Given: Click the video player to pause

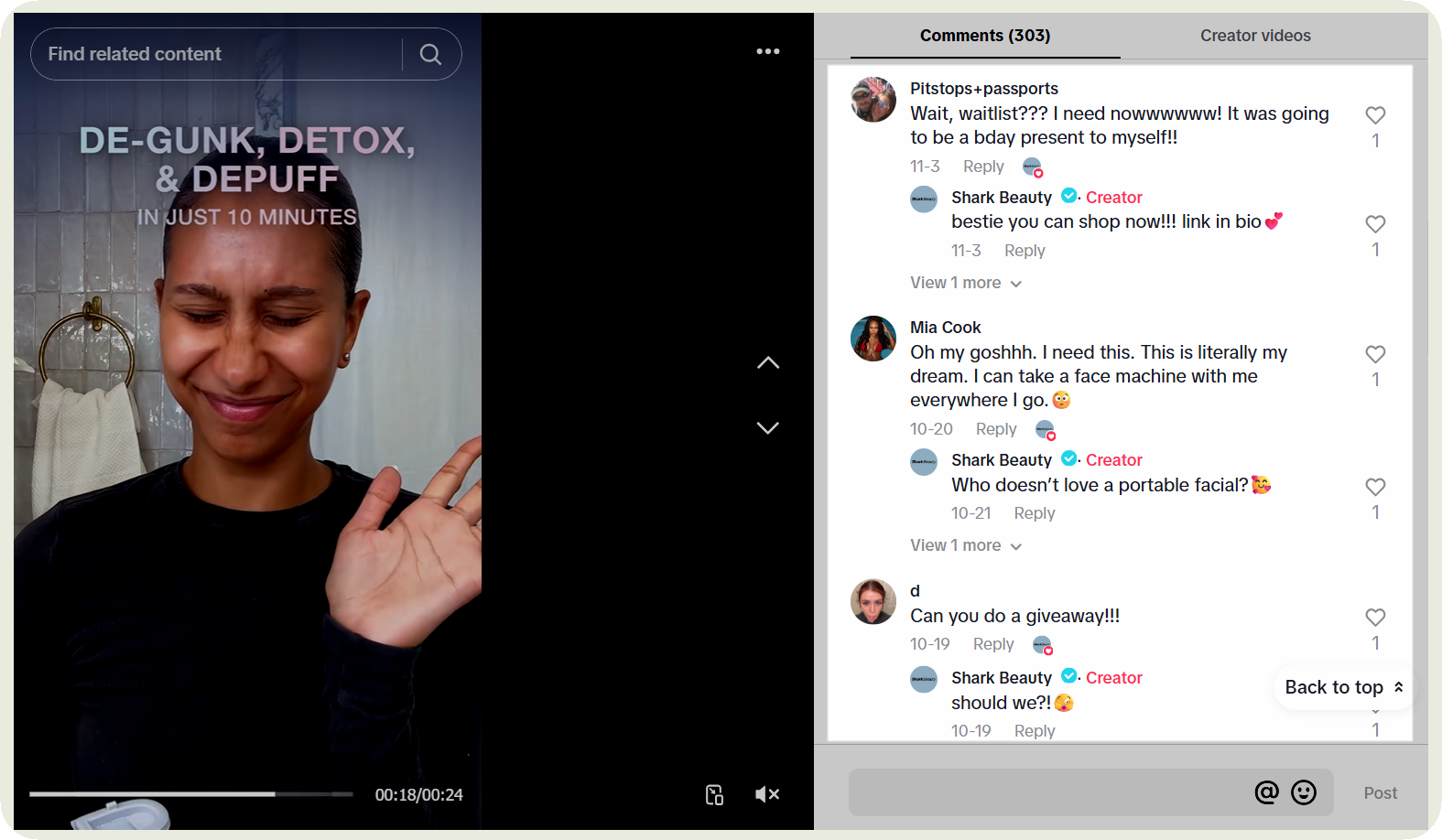Looking at the screenshot, I should click(248, 421).
